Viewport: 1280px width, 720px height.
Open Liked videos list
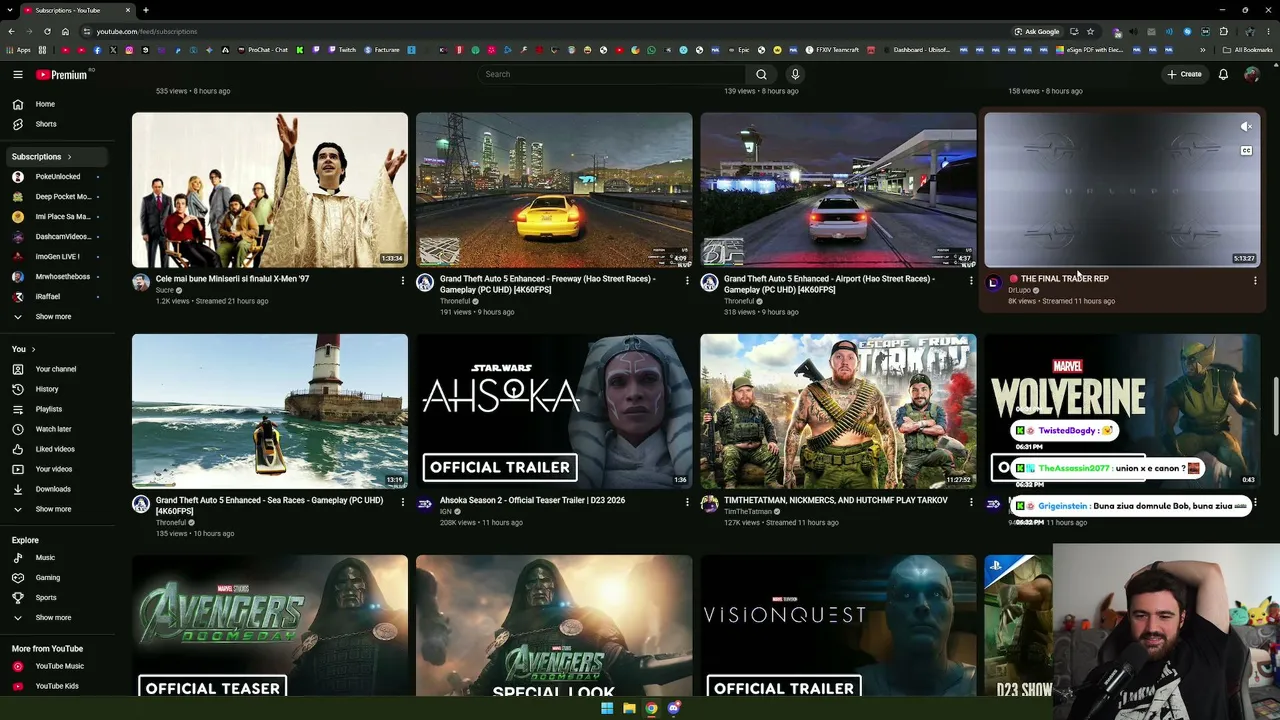tap(55, 449)
